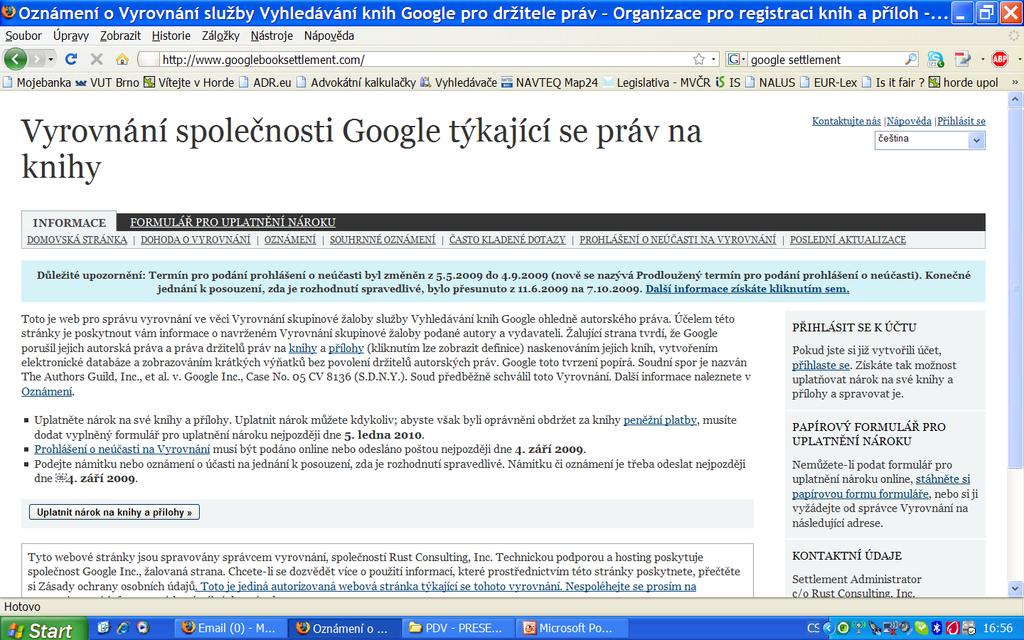
Task: Go to the browser home page
Action: point(121,59)
